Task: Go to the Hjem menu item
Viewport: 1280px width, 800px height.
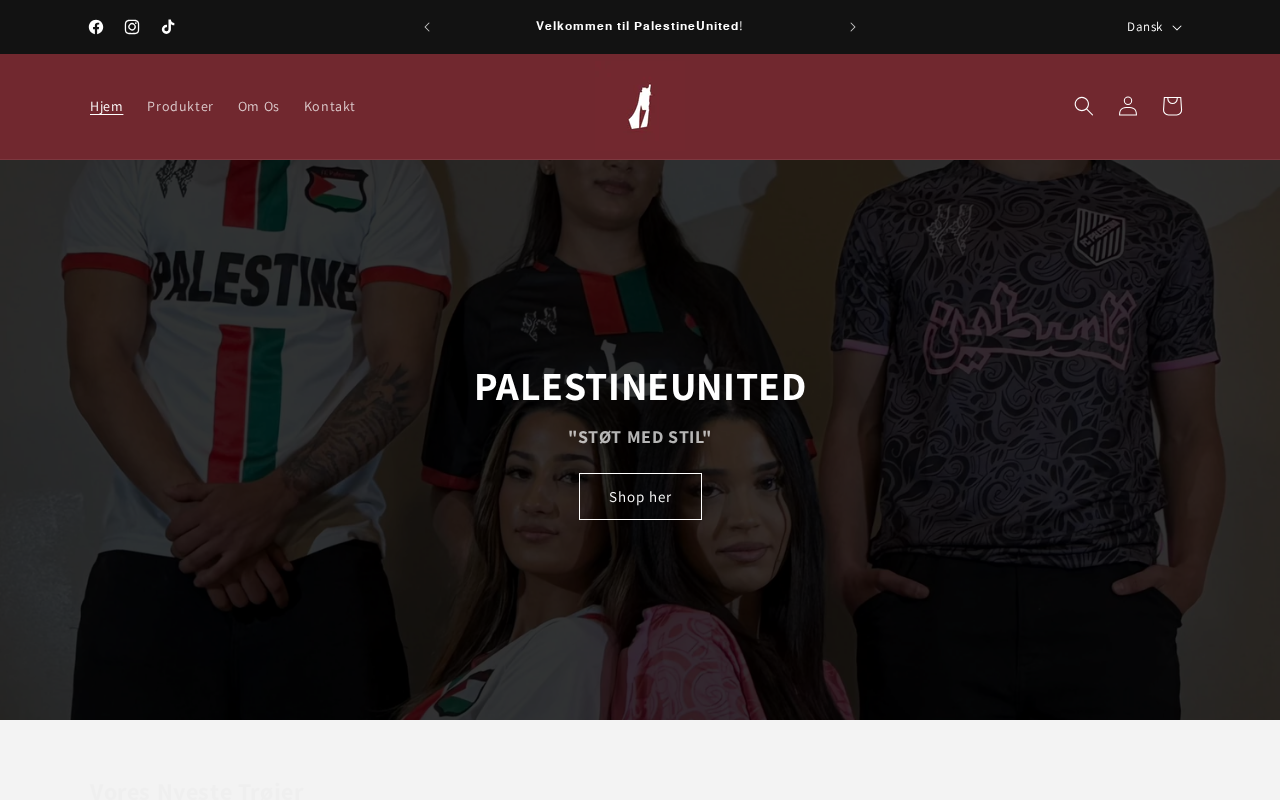Action: point(106,106)
